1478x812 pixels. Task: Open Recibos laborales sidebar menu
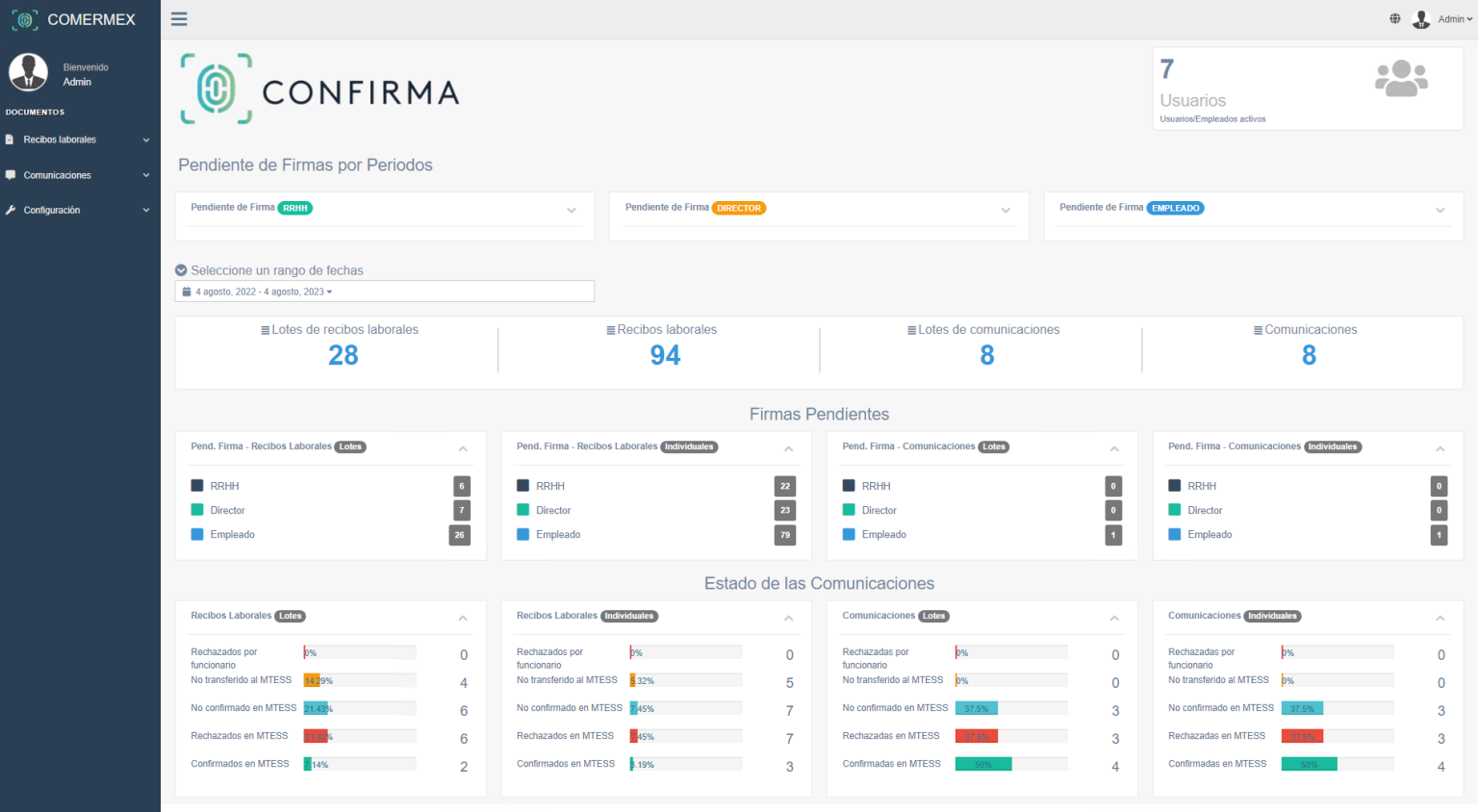coord(79,140)
